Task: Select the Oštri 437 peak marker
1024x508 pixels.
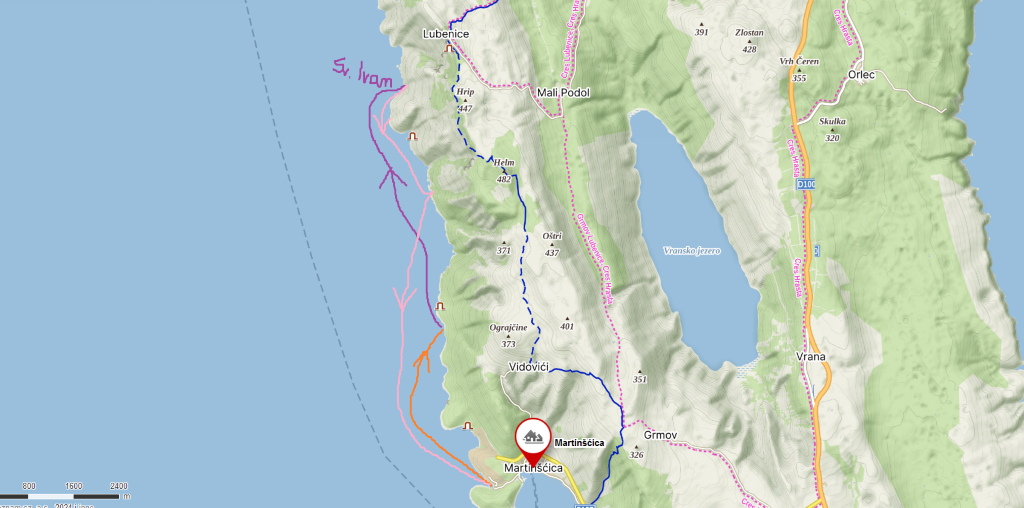Action: coord(552,244)
